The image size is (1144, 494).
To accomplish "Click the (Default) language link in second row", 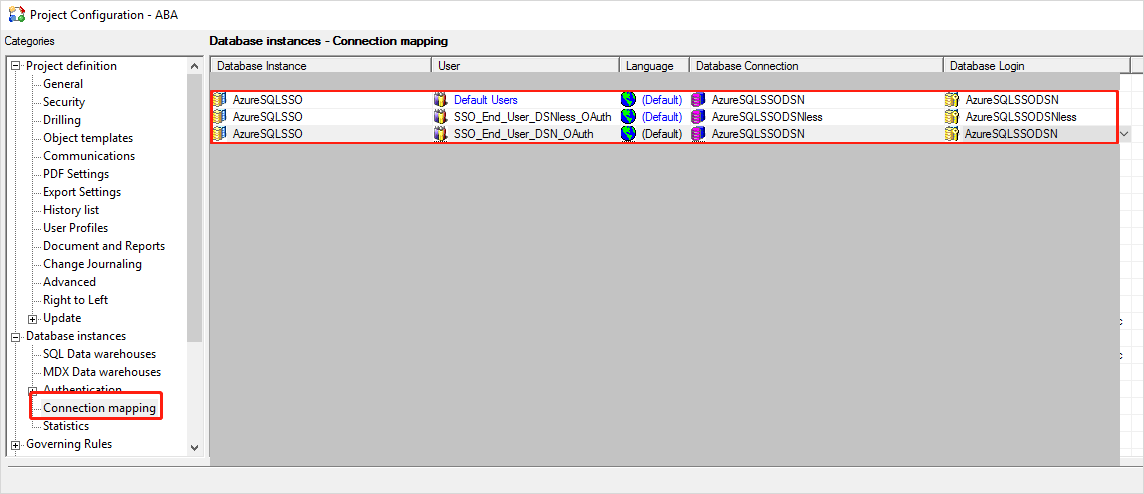I will pos(661,117).
